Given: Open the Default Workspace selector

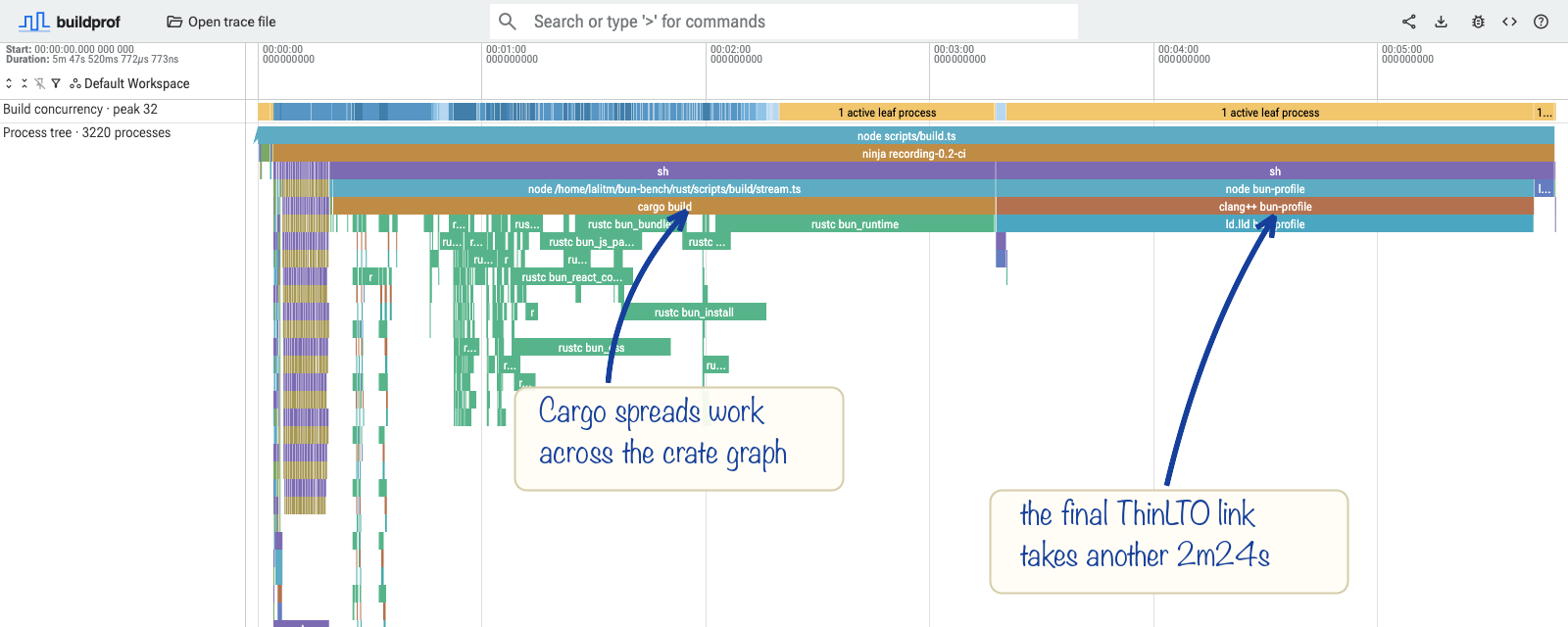Looking at the screenshot, I should point(129,84).
